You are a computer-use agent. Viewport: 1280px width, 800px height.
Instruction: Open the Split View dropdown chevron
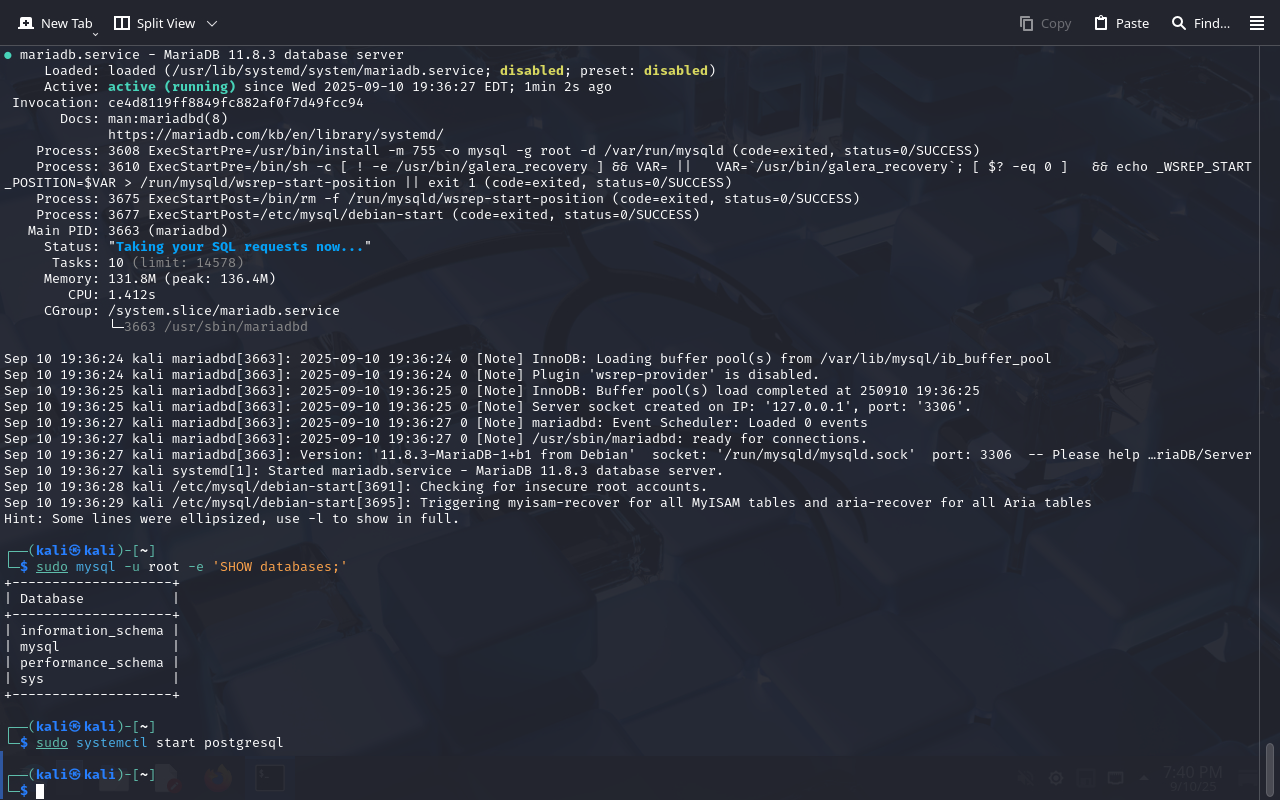[x=212, y=23]
